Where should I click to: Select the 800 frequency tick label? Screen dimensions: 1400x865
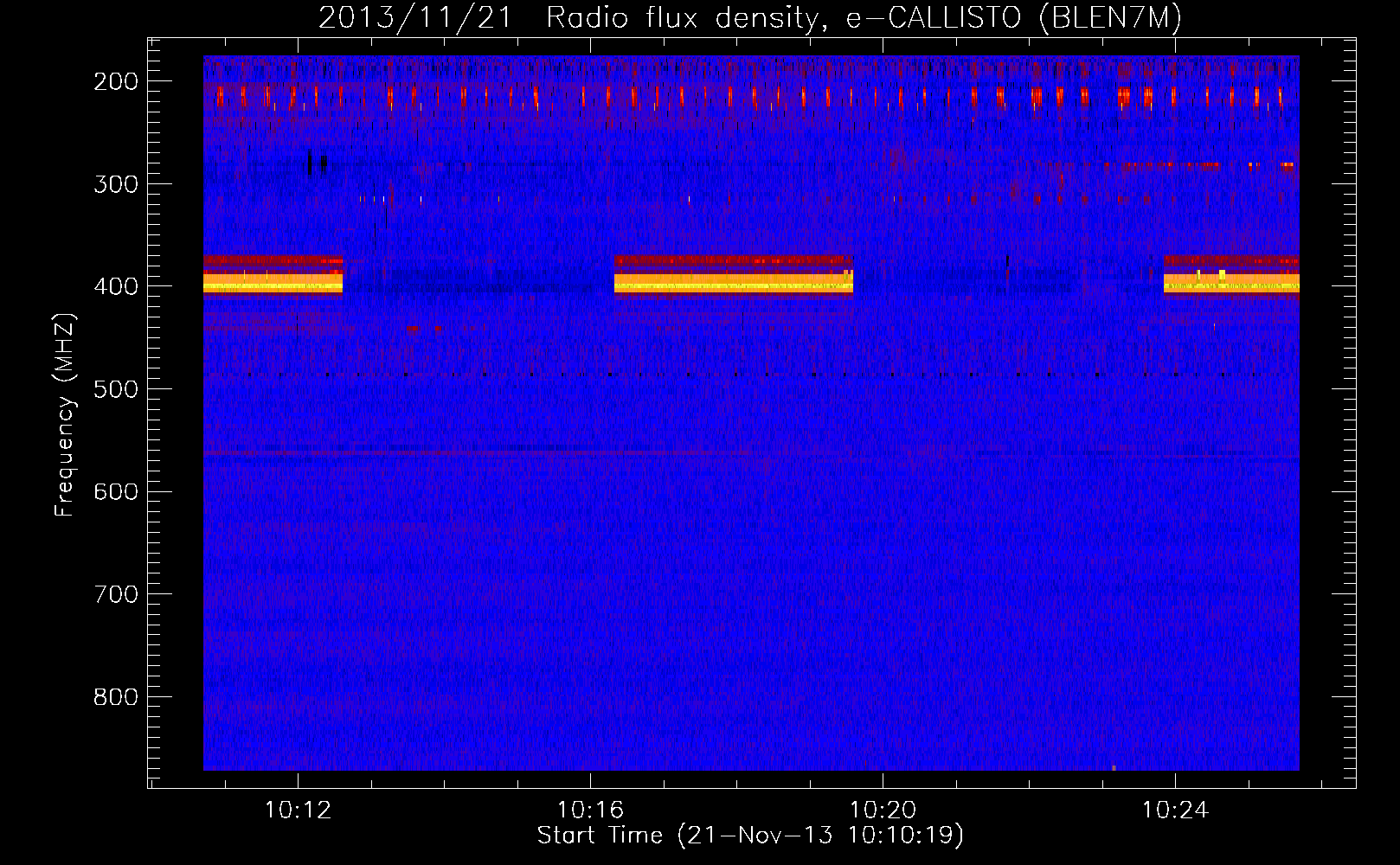pos(116,697)
